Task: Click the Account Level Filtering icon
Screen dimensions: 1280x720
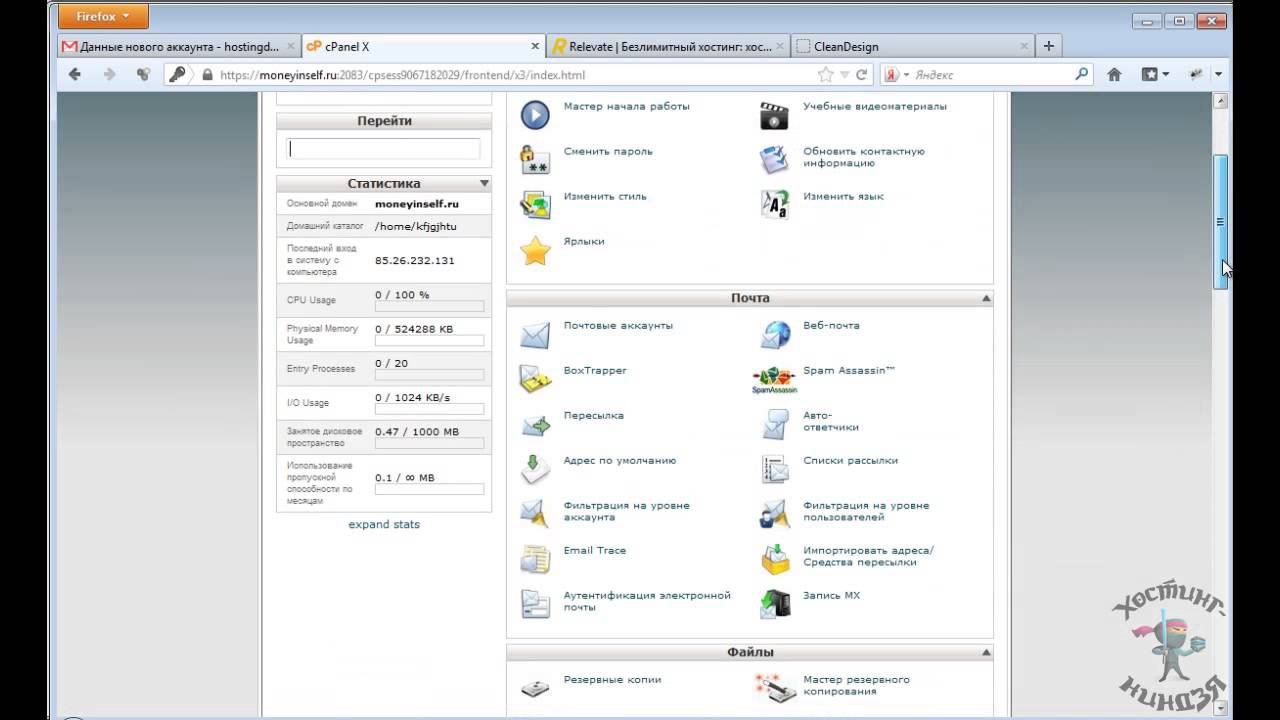Action: [x=535, y=514]
